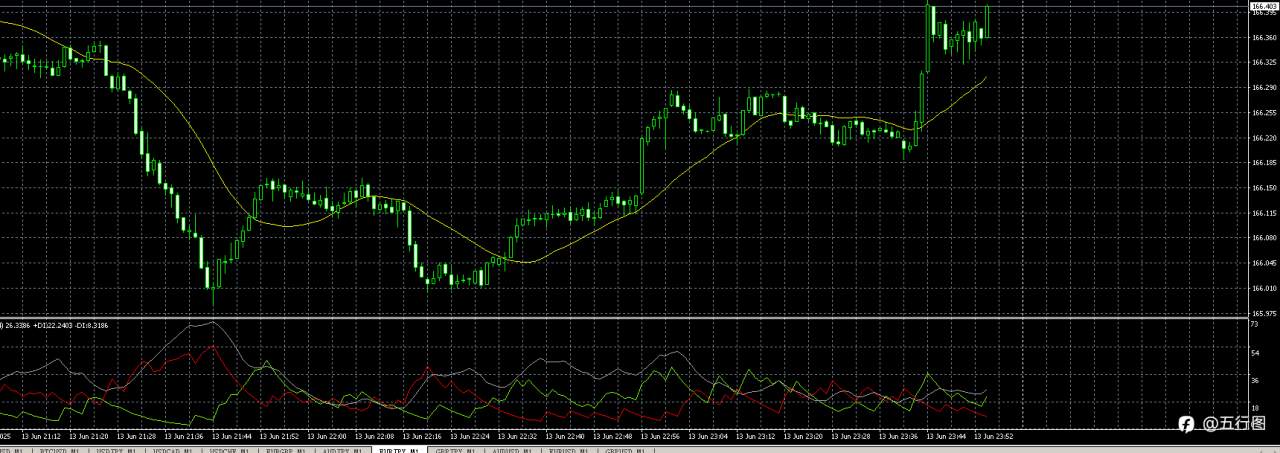Click the 26.3386 ADX value text
1280x453 pixels.
pos(18,325)
